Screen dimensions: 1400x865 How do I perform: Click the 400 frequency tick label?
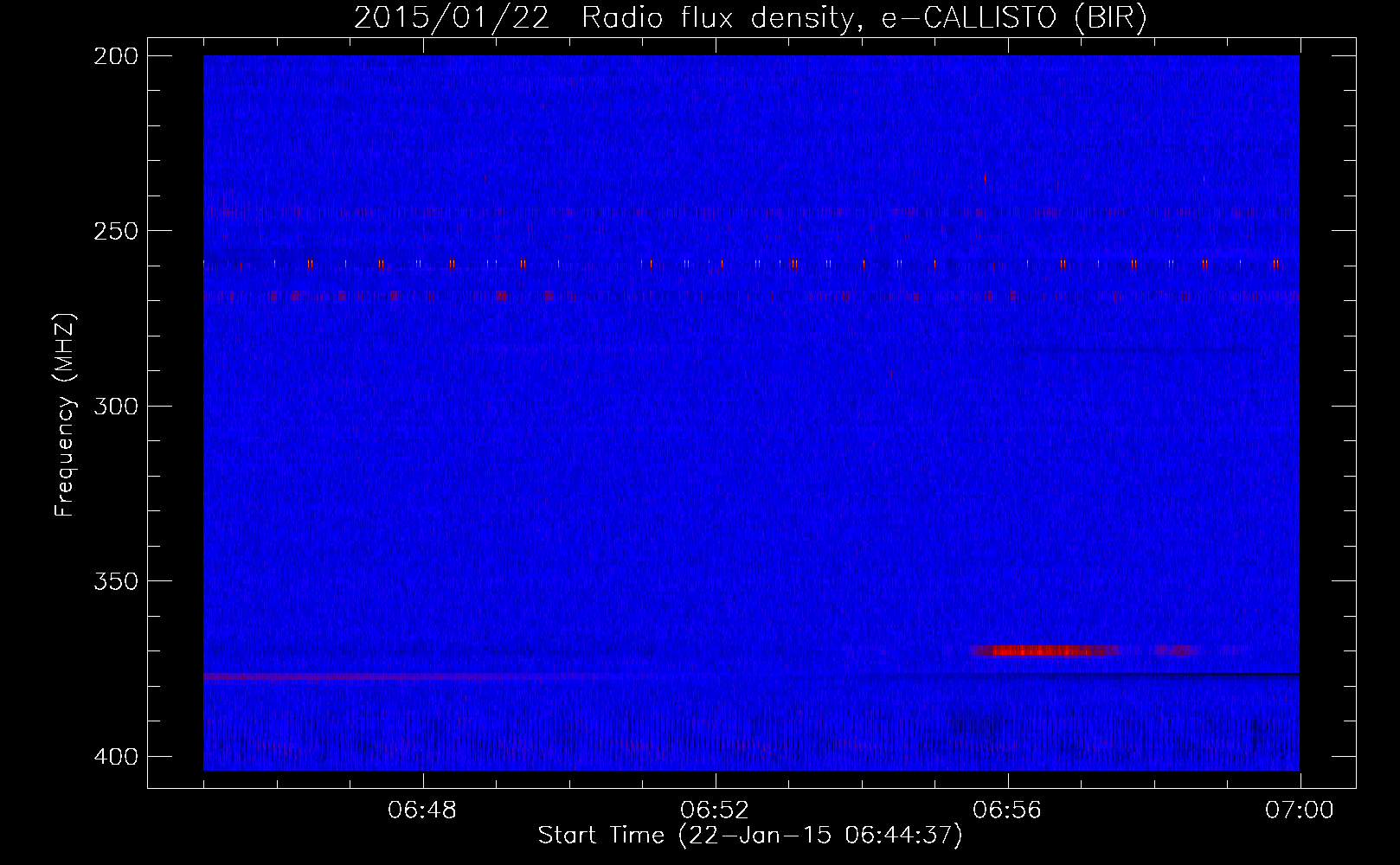[114, 756]
